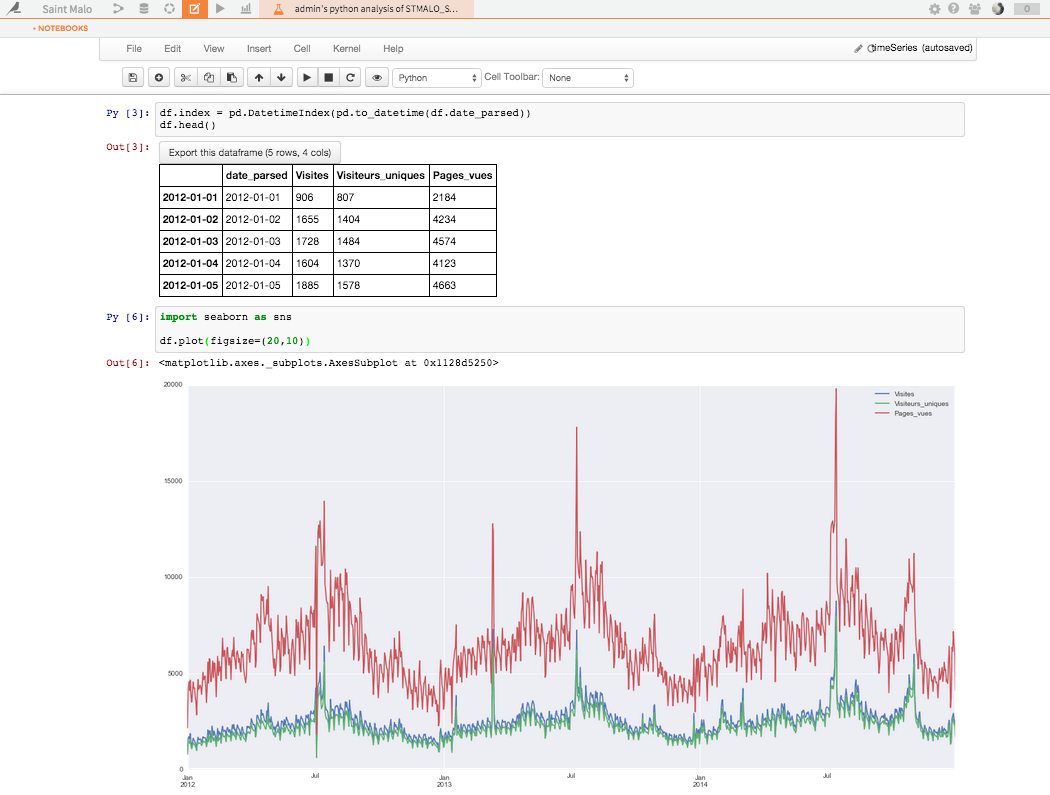1050x795 pixels.
Task: Copy the selected cell
Action: [x=208, y=77]
